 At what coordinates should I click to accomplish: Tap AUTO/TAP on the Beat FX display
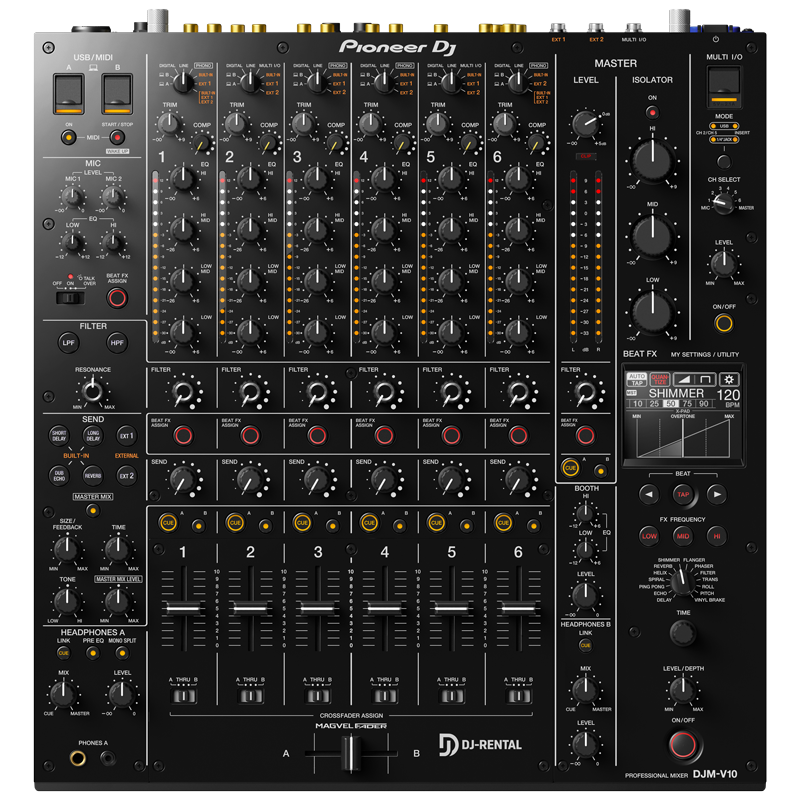pos(636,379)
